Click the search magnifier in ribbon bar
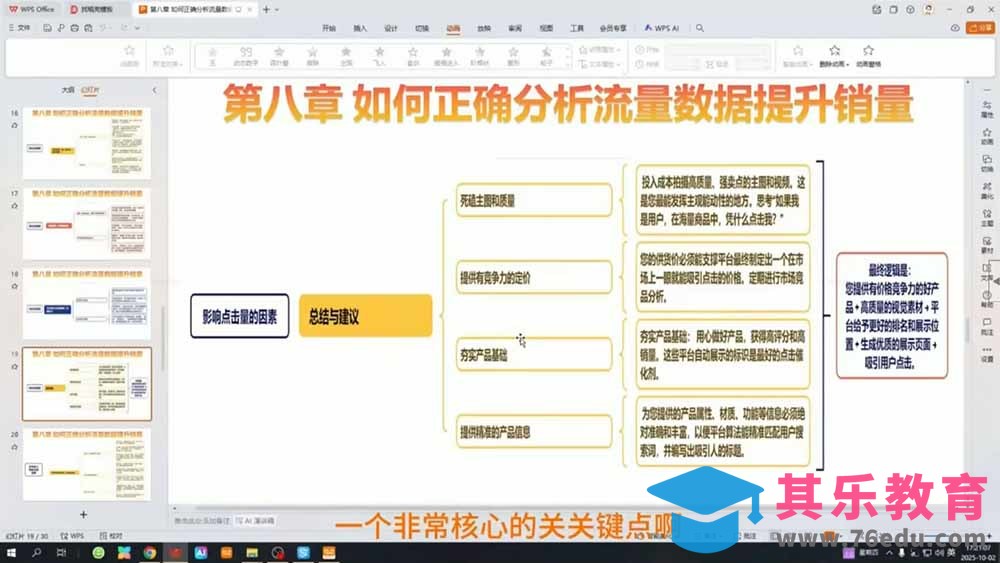1000x563 pixels. (x=700, y=28)
